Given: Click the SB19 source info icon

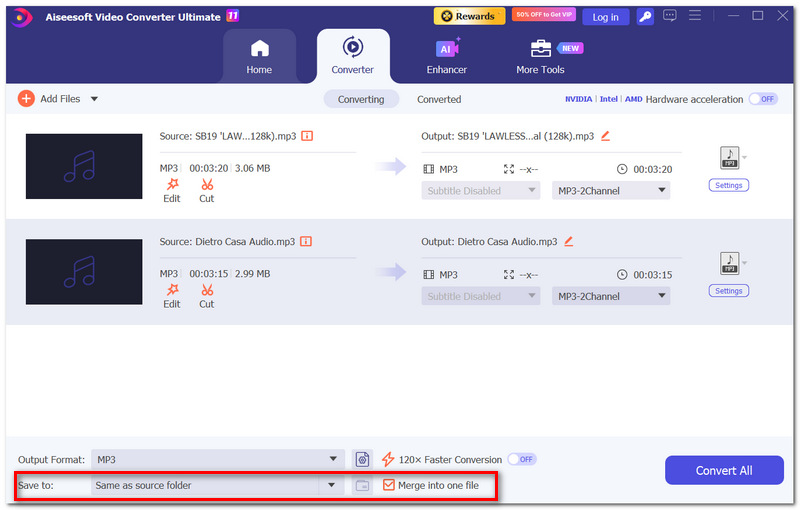Looking at the screenshot, I should pos(307,136).
